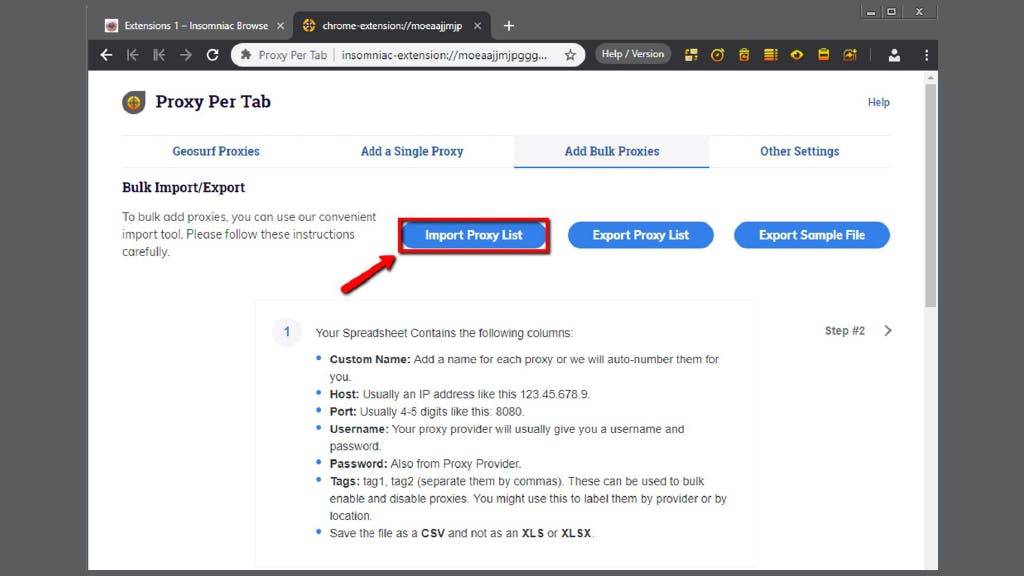Click the vertical page scrollbar
The width and height of the screenshot is (1024, 576).
click(931, 195)
